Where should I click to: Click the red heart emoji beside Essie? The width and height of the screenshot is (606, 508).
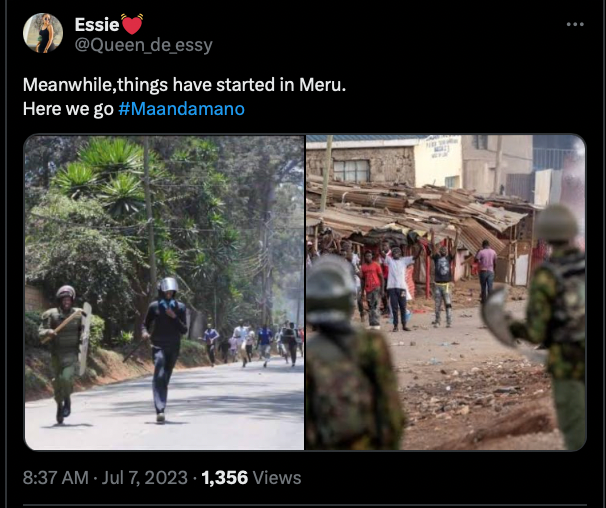[132, 24]
